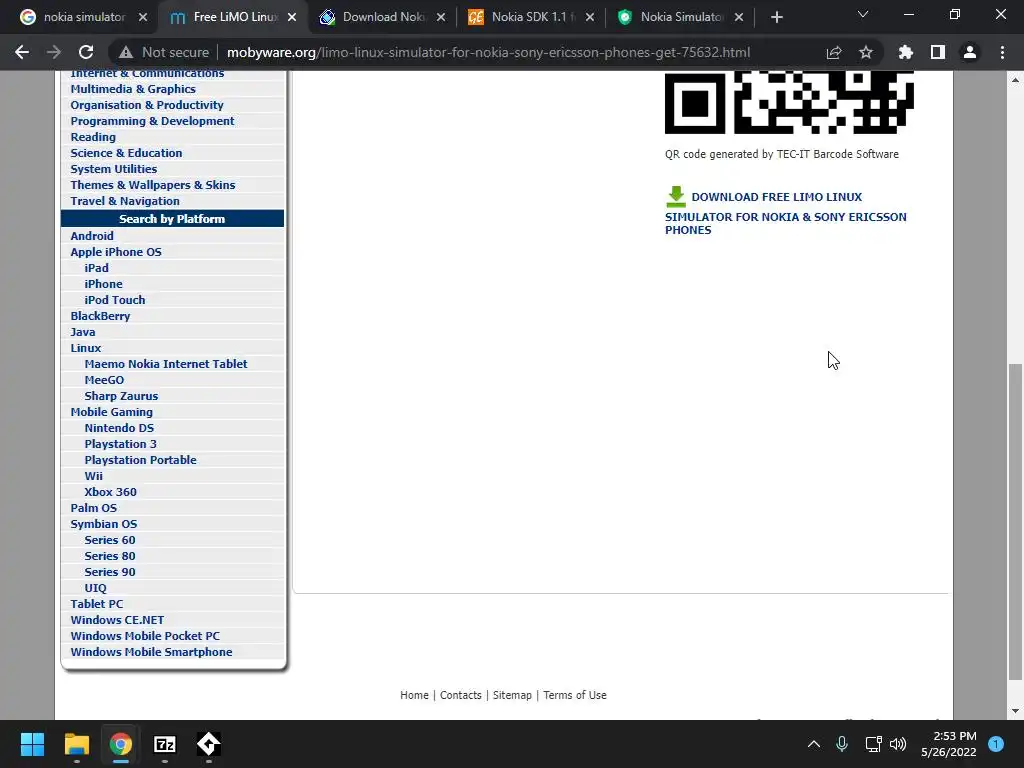Select the Android platform
Screen dimensions: 1024x768
pyautogui.click(x=92, y=236)
